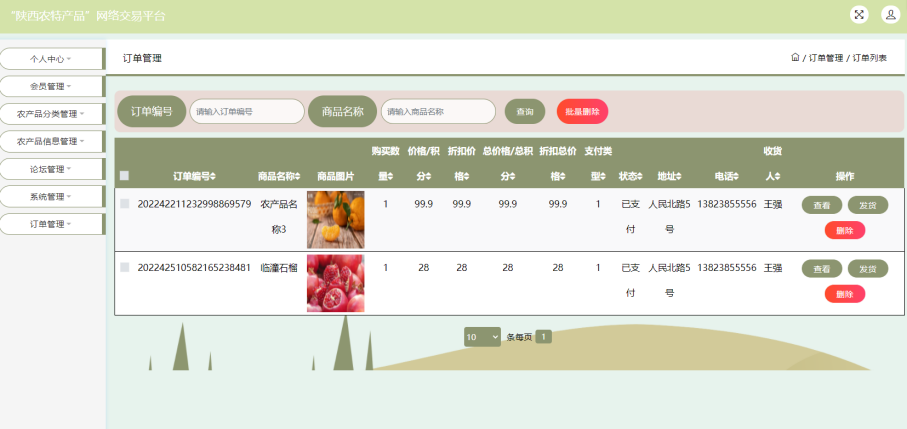Expand 个人中心 sidebar menu

(51, 59)
